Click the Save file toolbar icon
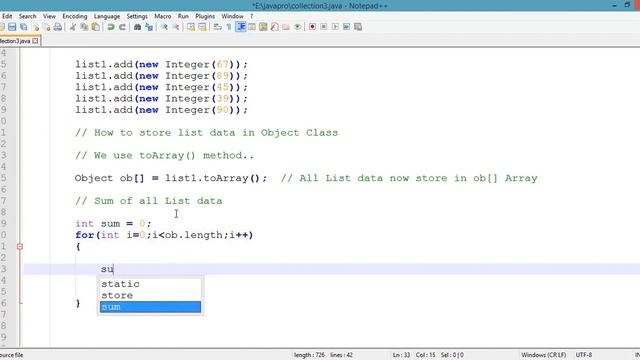Image resolution: width=640 pixels, height=360 pixels. 12,27
